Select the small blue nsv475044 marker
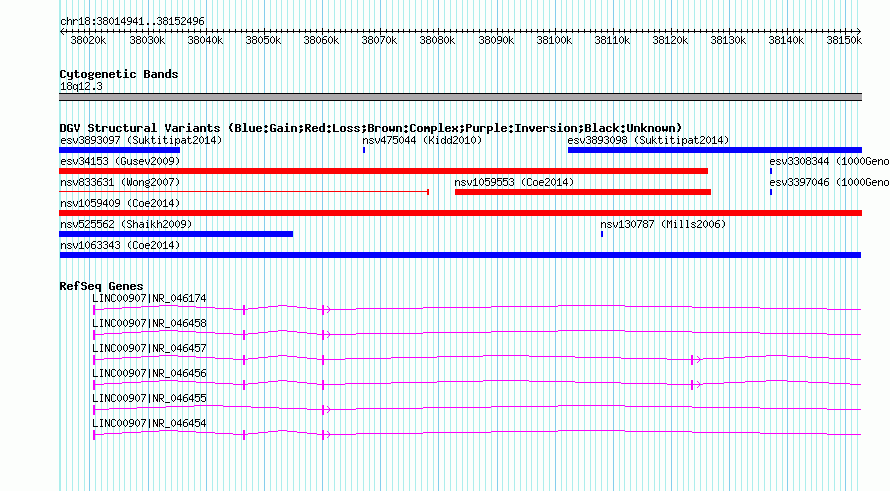The width and height of the screenshot is (890, 491). (x=364, y=150)
